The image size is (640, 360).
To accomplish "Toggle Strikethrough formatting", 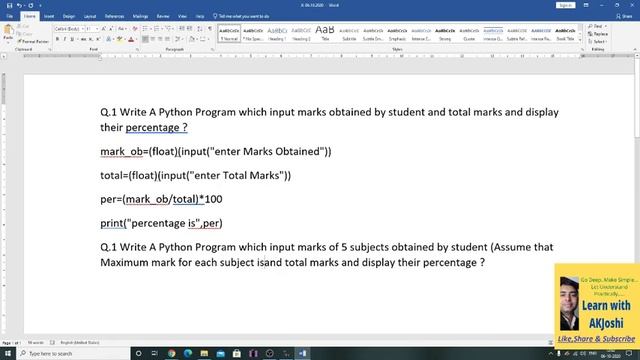I will pos(83,39).
